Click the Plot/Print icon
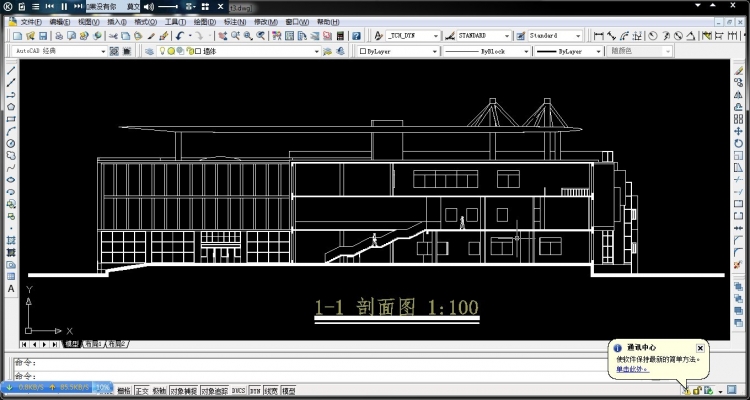 click(x=59, y=36)
